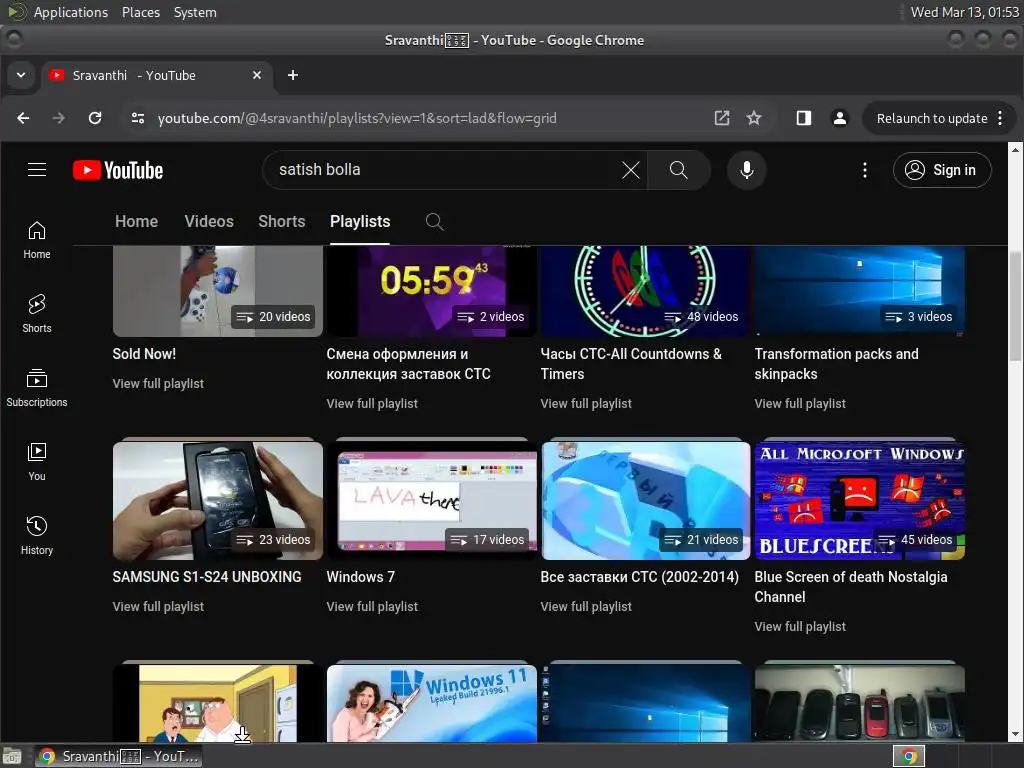Open Shorts from the sidebar
Screen dimensions: 1024x768
37,314
